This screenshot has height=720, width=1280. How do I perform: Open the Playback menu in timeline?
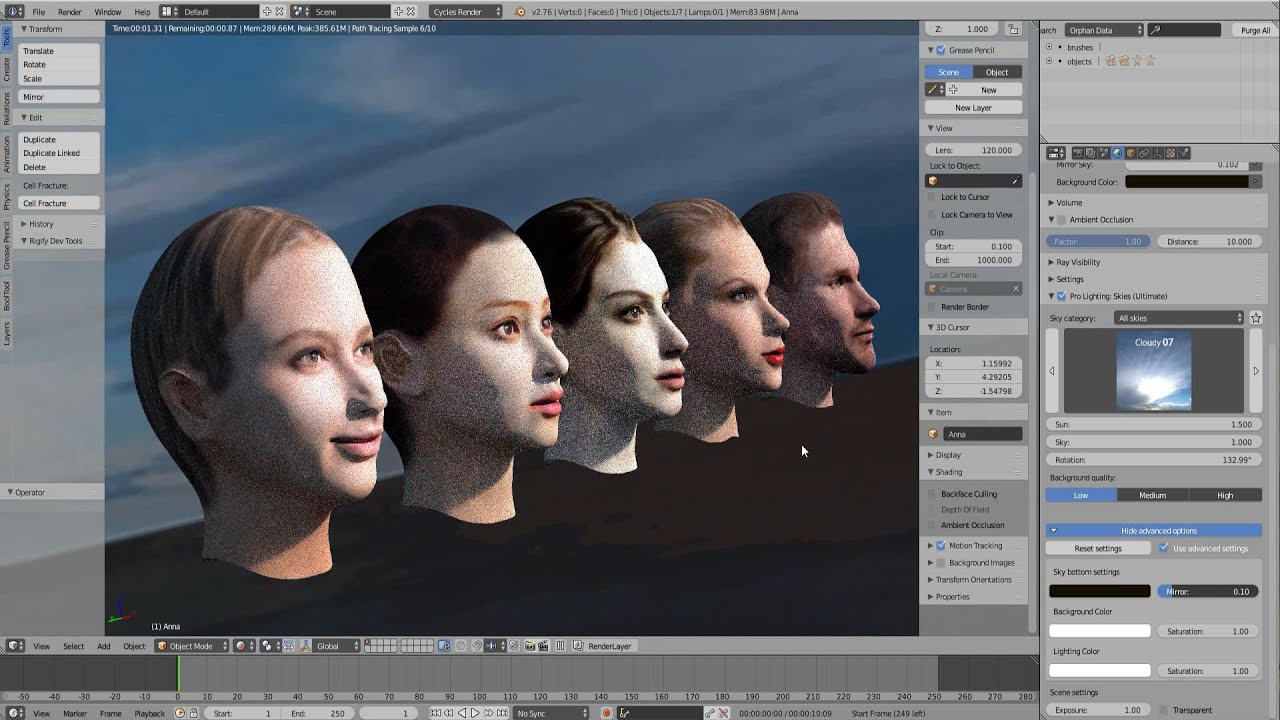pyautogui.click(x=149, y=713)
